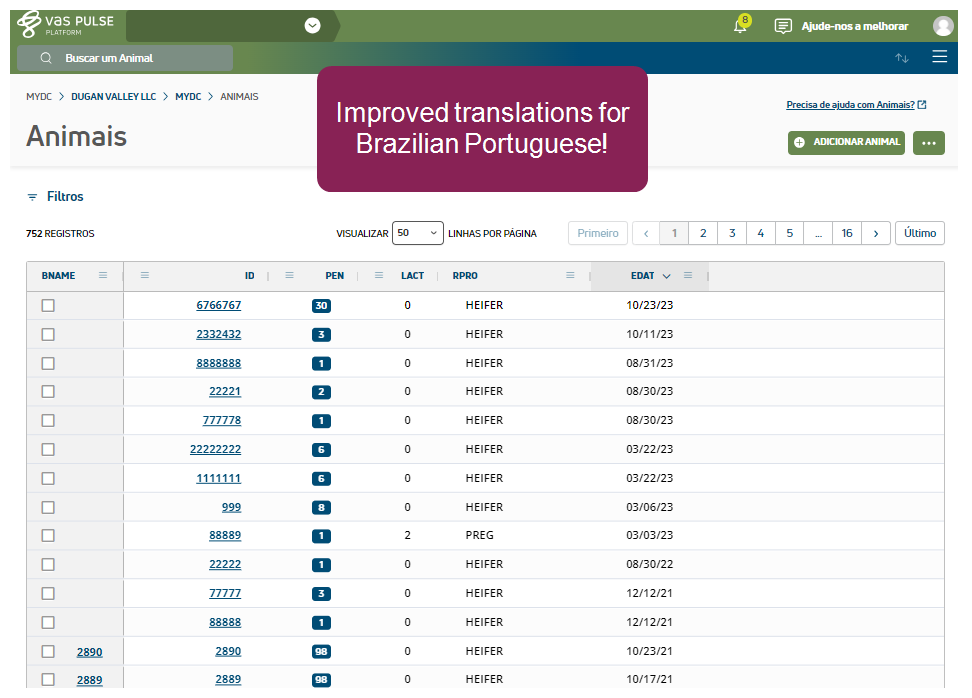Screen dimensions: 972x698
Task: Select the checkbox for row 2890
Action: [48, 651]
